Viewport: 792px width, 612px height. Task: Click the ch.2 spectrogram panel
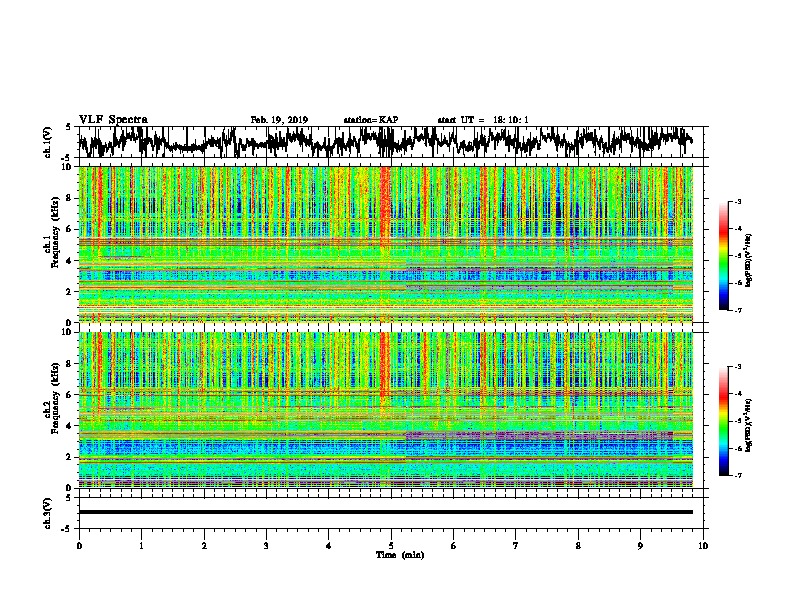click(385, 410)
